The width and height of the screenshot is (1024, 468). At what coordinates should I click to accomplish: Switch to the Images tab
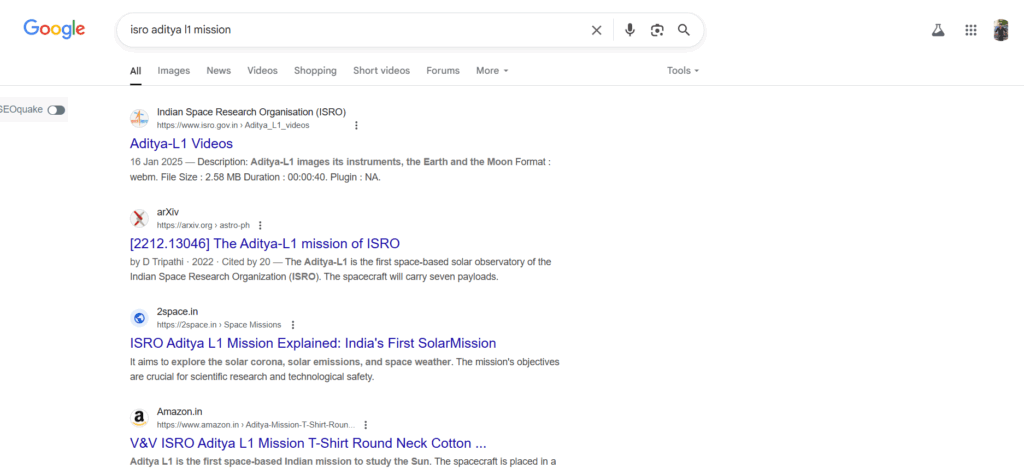174,70
